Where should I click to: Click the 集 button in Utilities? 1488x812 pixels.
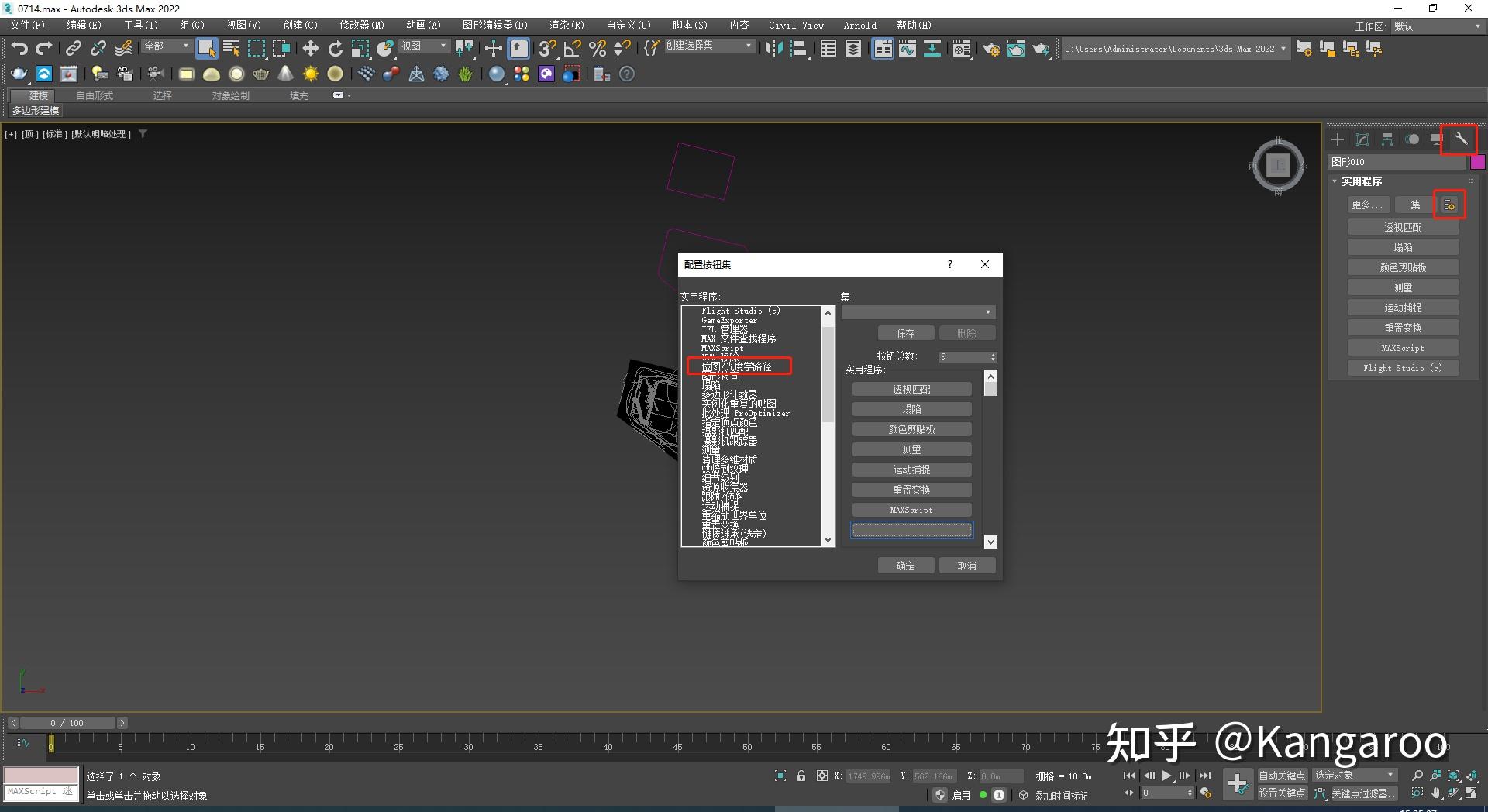click(1415, 205)
